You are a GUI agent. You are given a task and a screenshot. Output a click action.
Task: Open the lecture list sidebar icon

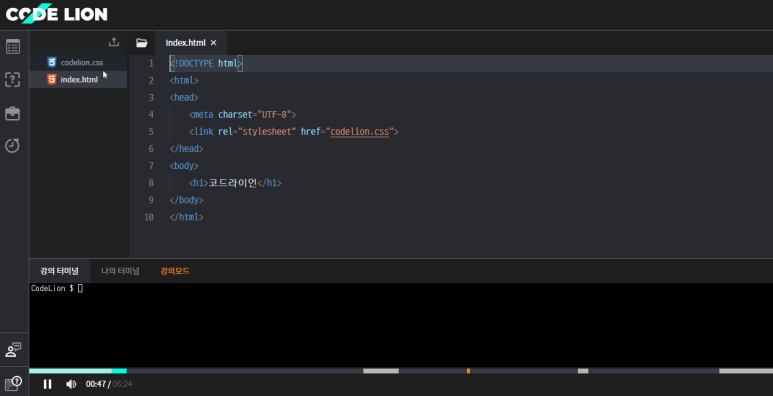[13, 47]
